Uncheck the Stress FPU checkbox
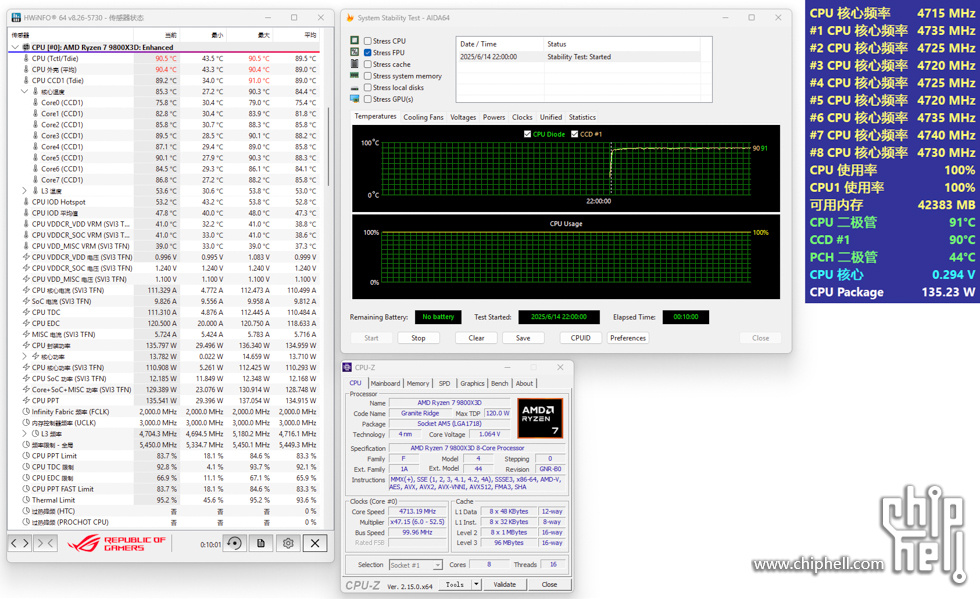This screenshot has width=980, height=599. click(369, 53)
